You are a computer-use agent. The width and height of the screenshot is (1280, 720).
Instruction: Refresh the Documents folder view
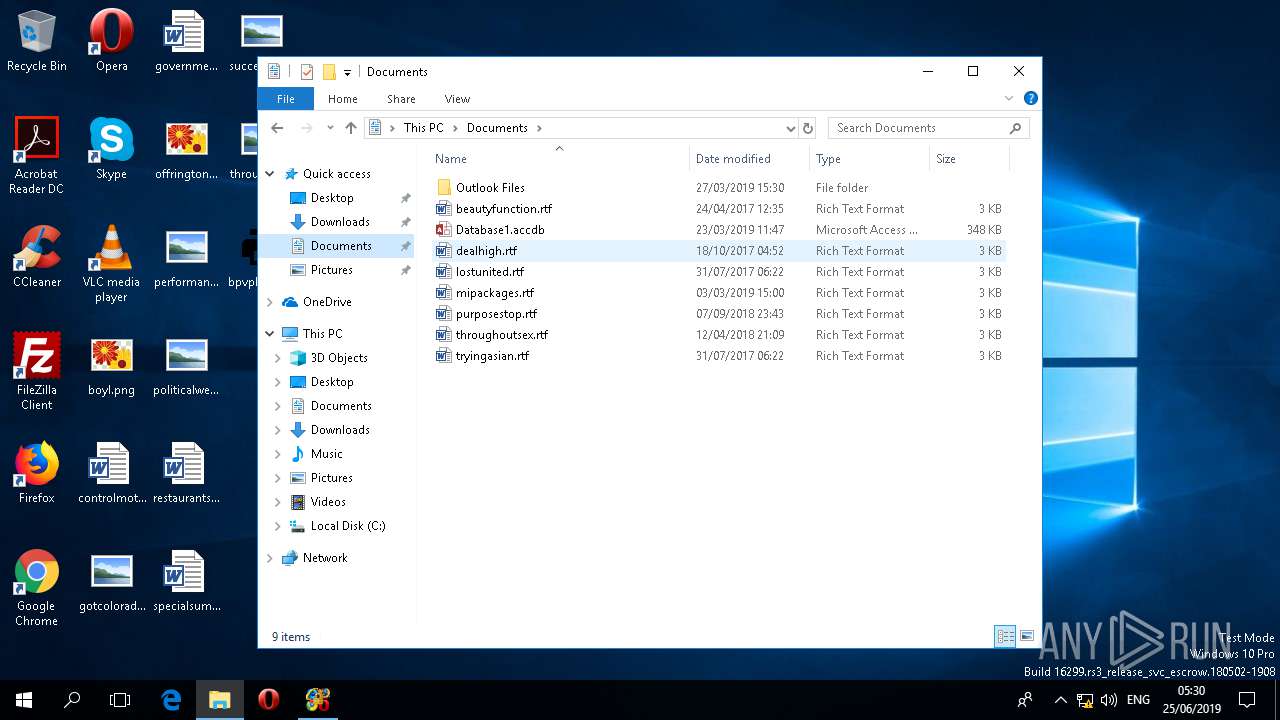coord(808,128)
